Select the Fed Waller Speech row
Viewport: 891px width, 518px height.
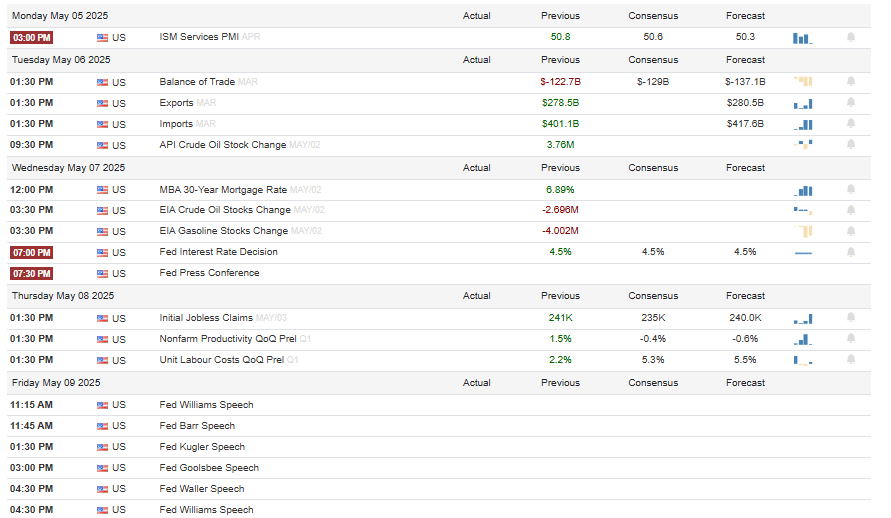tap(439, 489)
